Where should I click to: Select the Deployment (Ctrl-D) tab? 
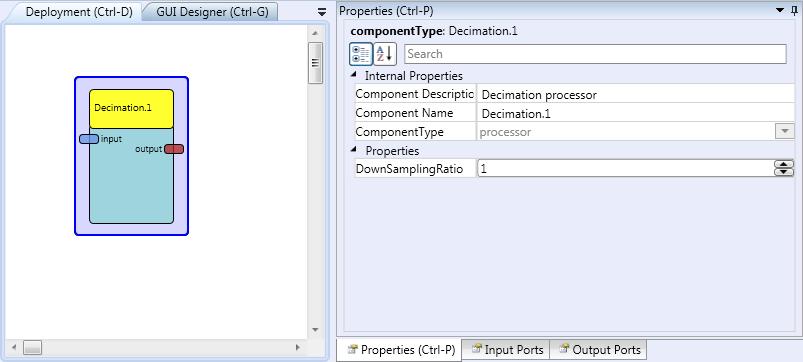[79, 12]
